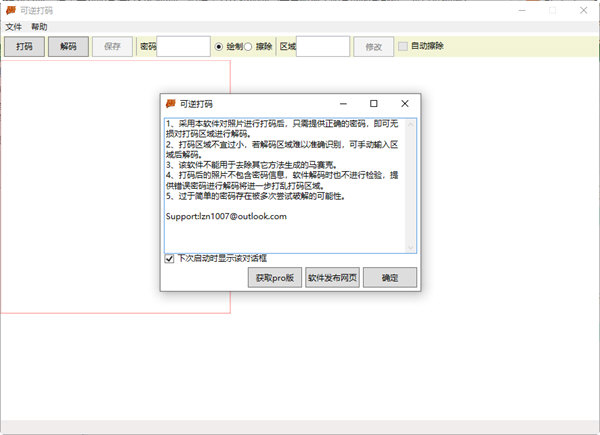The height and width of the screenshot is (435, 600).
Task: Click the dialog's orange app icon
Action: (x=170, y=104)
